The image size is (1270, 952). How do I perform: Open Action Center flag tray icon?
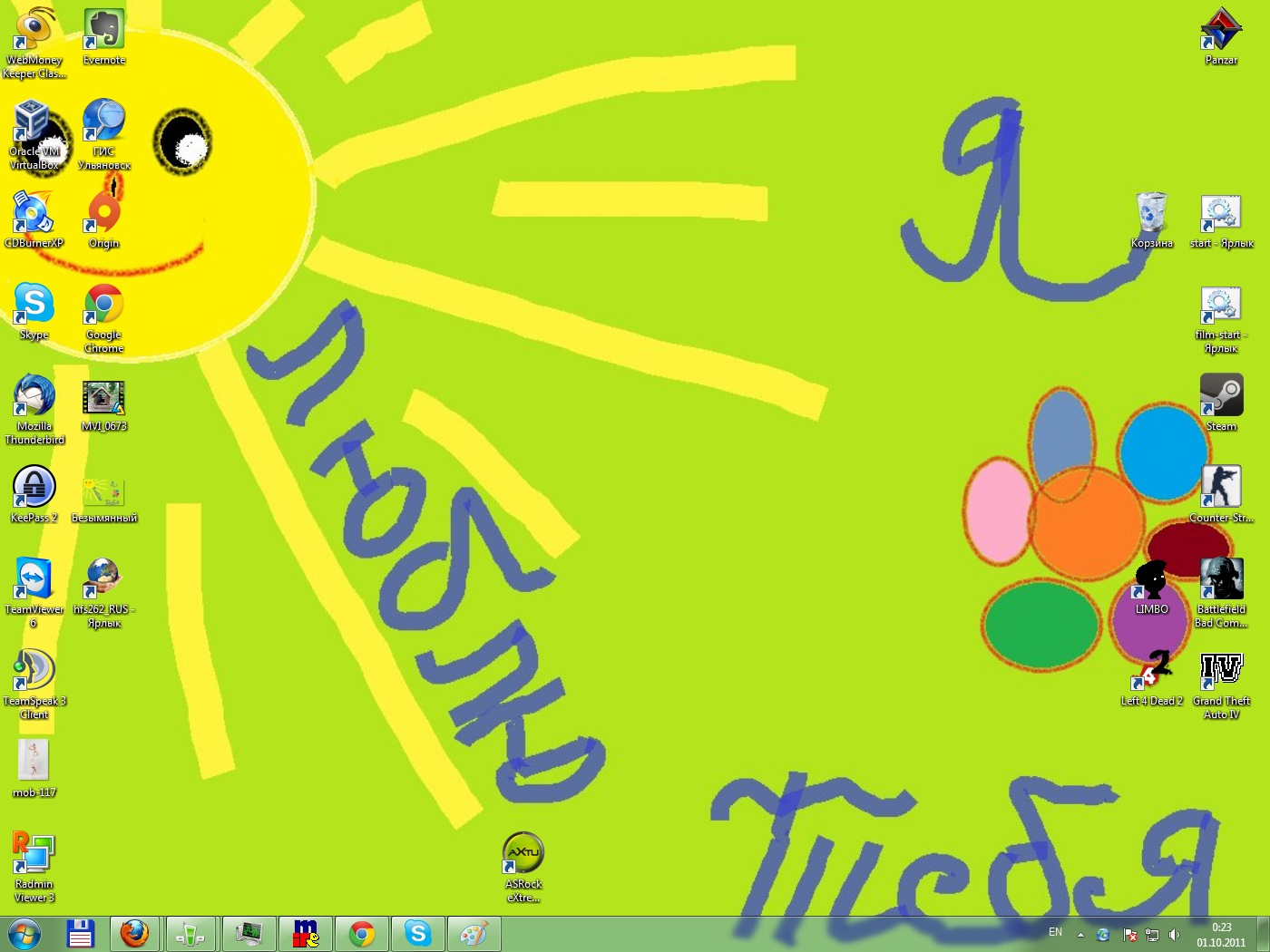(1129, 934)
